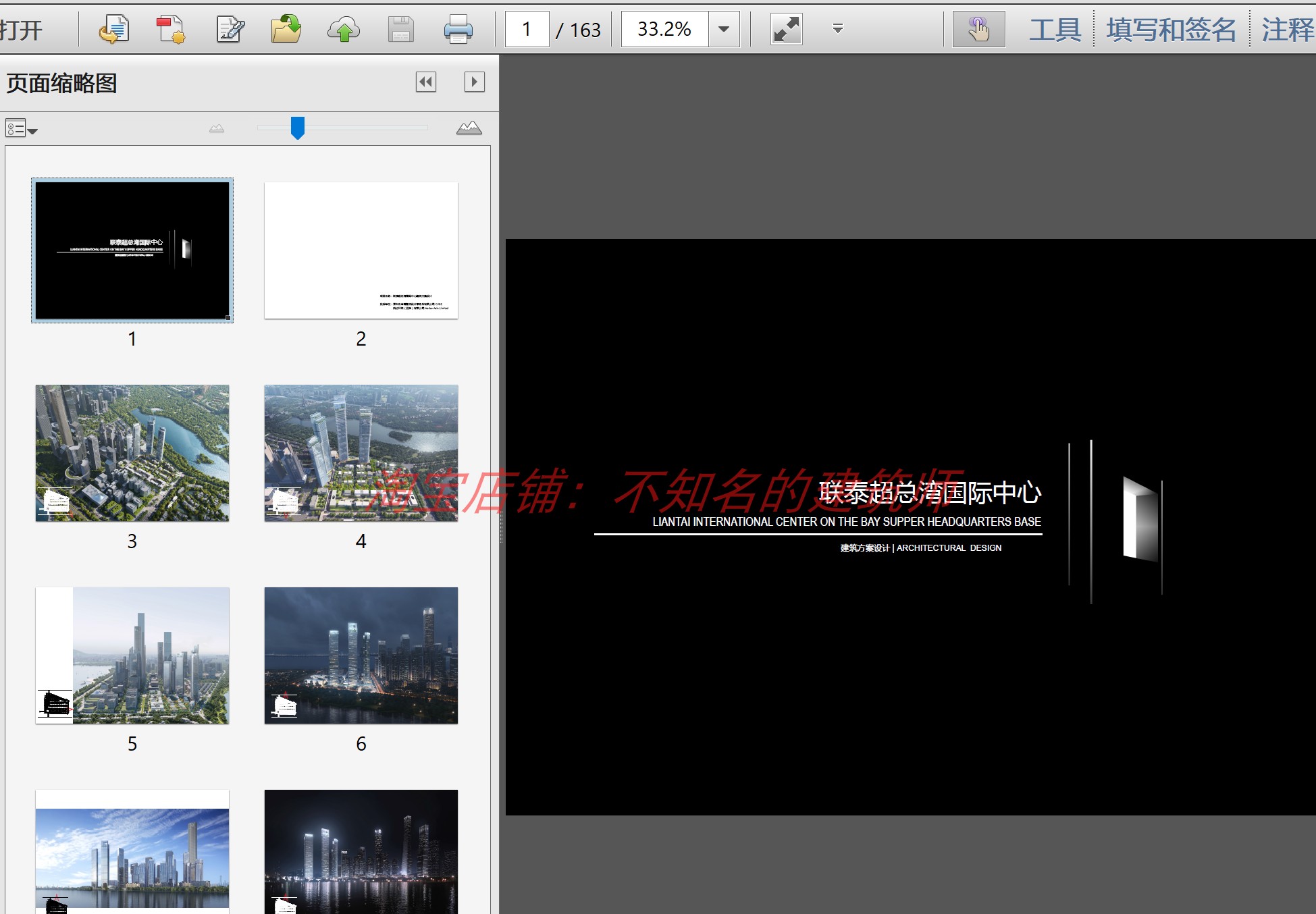This screenshot has height=914, width=1316.
Task: Click the thumbnail label number 5
Action: (132, 744)
